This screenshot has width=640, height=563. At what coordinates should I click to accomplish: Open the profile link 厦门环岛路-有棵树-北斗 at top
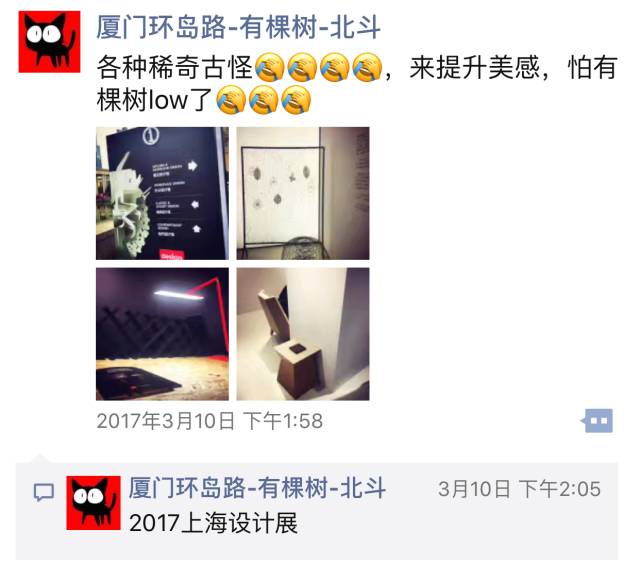click(x=238, y=27)
